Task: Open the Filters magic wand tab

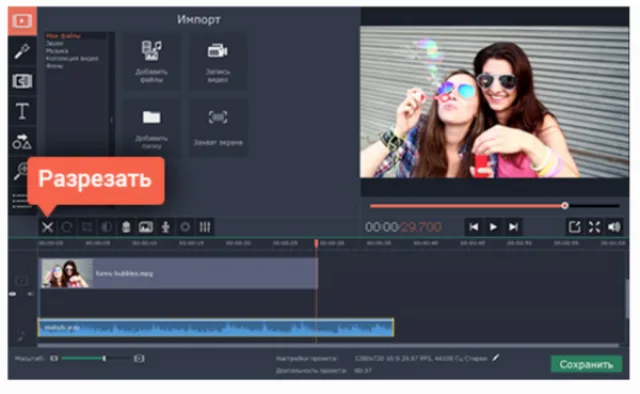Action: click(x=22, y=51)
